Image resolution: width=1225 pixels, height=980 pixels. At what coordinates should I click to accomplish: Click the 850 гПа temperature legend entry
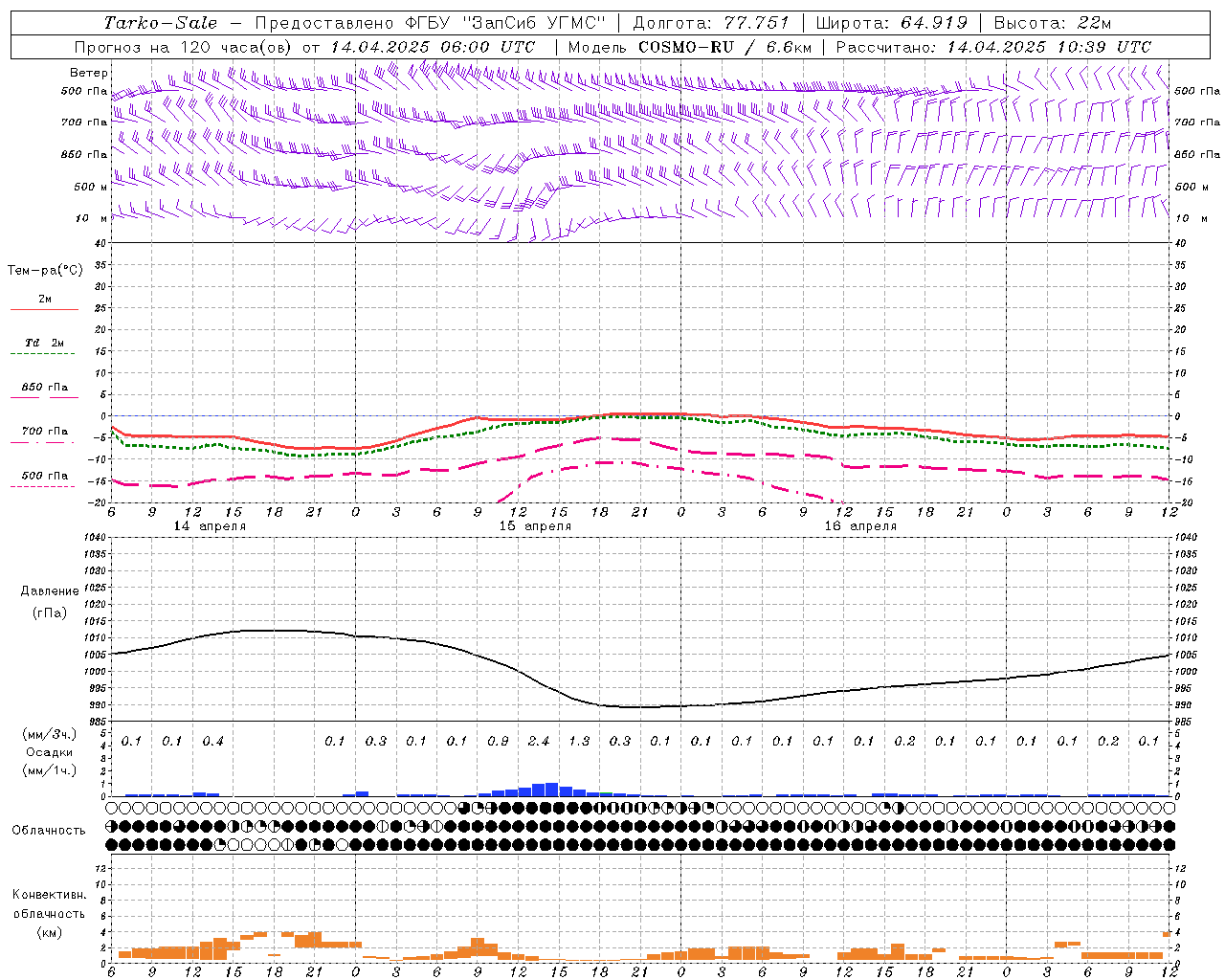[44, 388]
